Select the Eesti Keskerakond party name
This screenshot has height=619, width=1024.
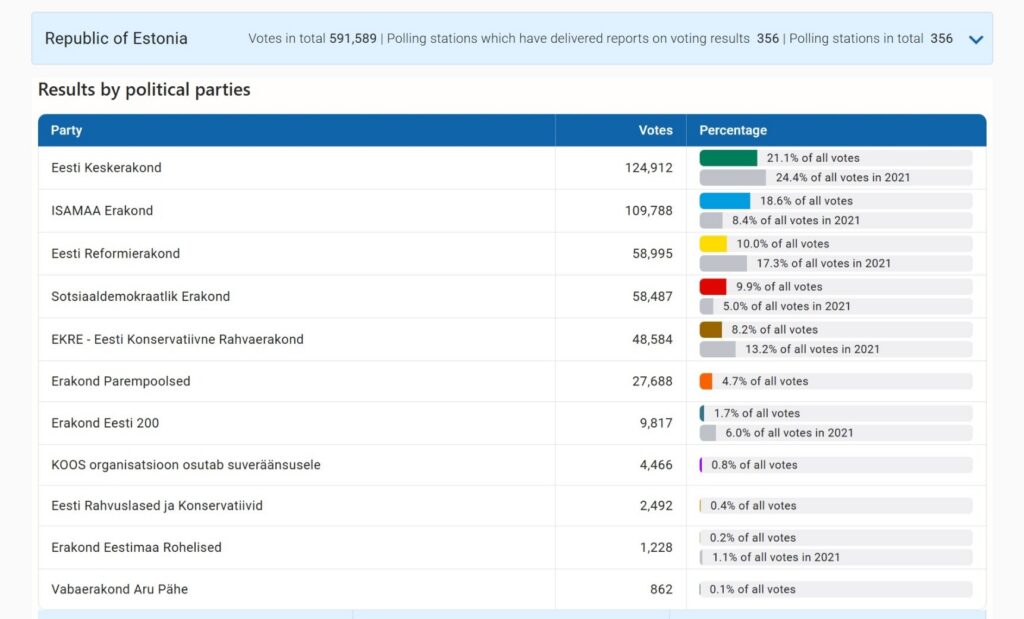click(106, 168)
